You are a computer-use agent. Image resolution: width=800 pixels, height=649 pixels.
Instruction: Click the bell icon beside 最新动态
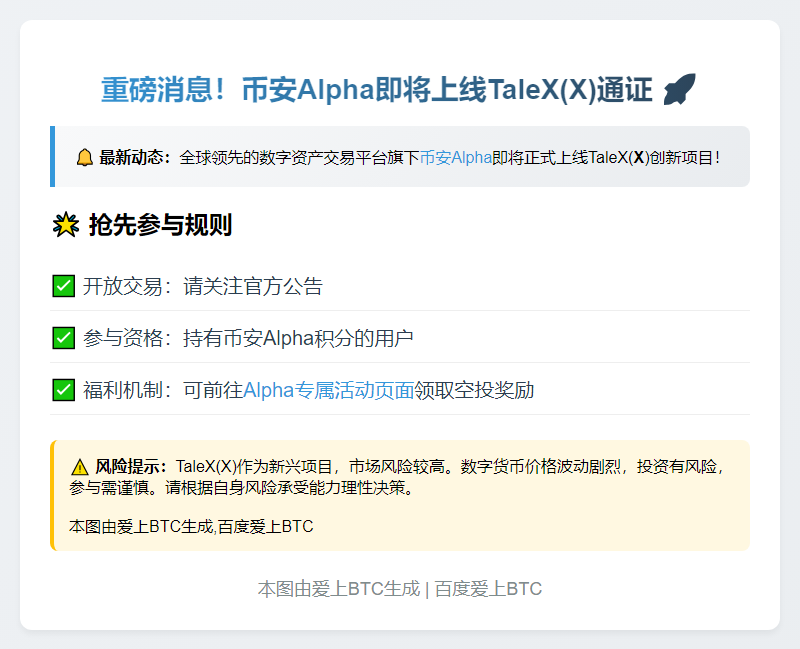tap(85, 158)
